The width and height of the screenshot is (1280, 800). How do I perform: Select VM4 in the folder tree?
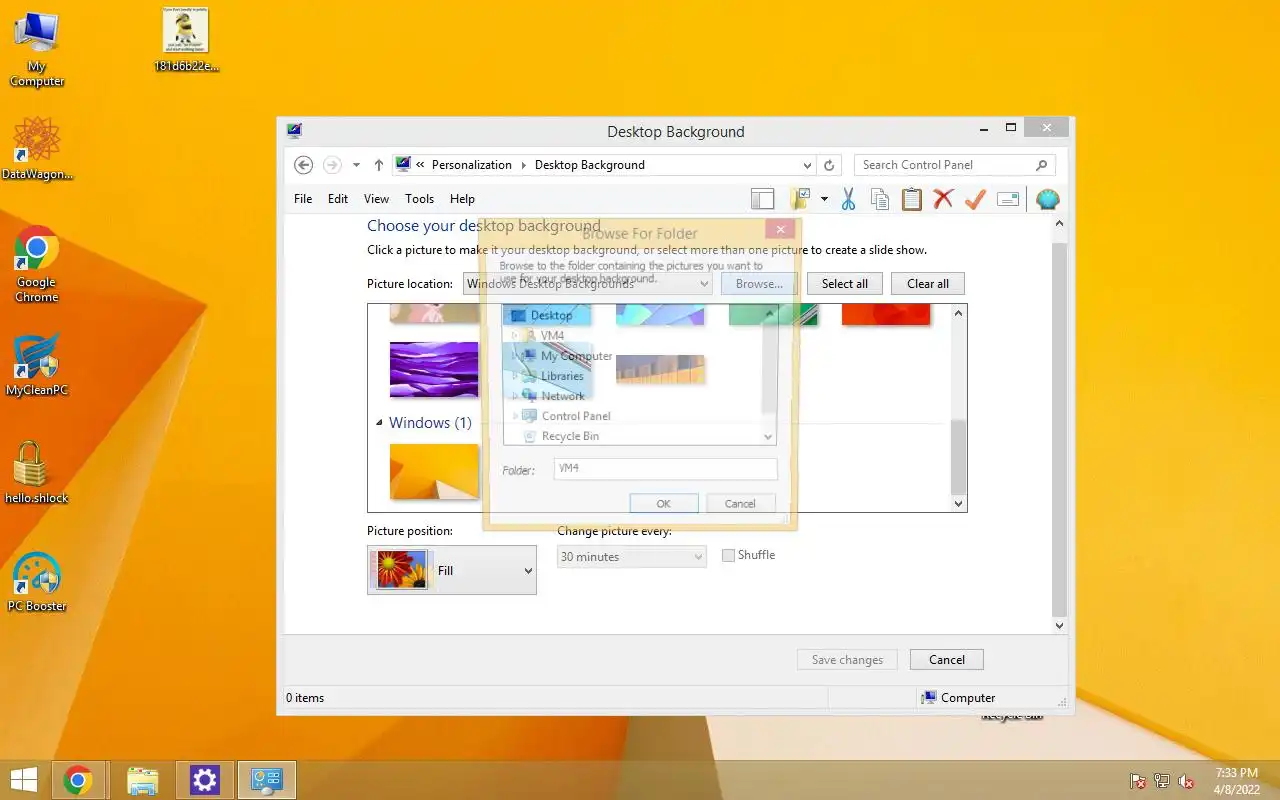(x=553, y=336)
